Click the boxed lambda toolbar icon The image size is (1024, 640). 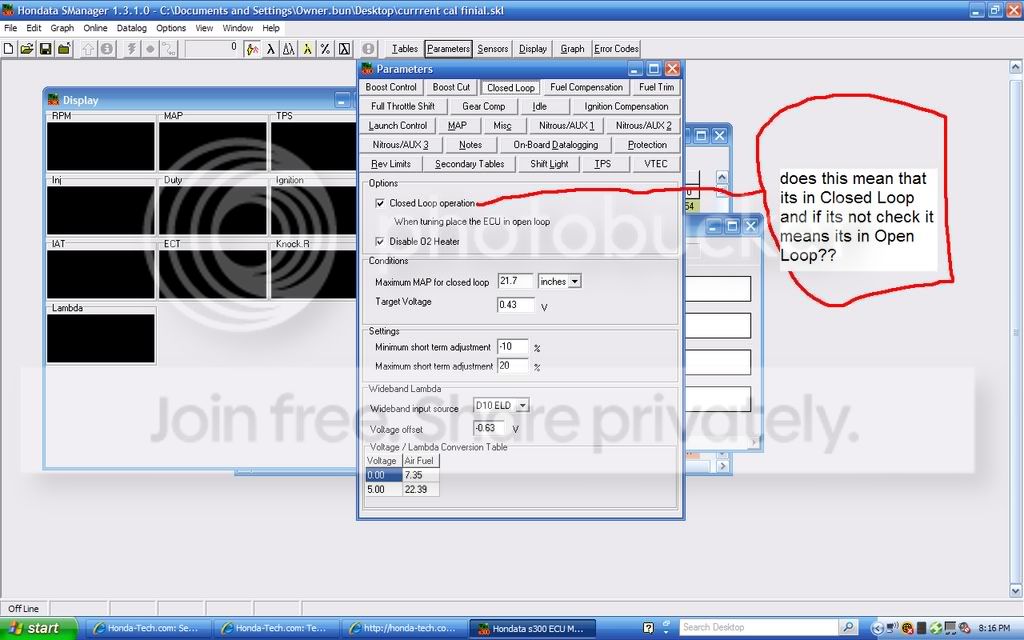(344, 48)
